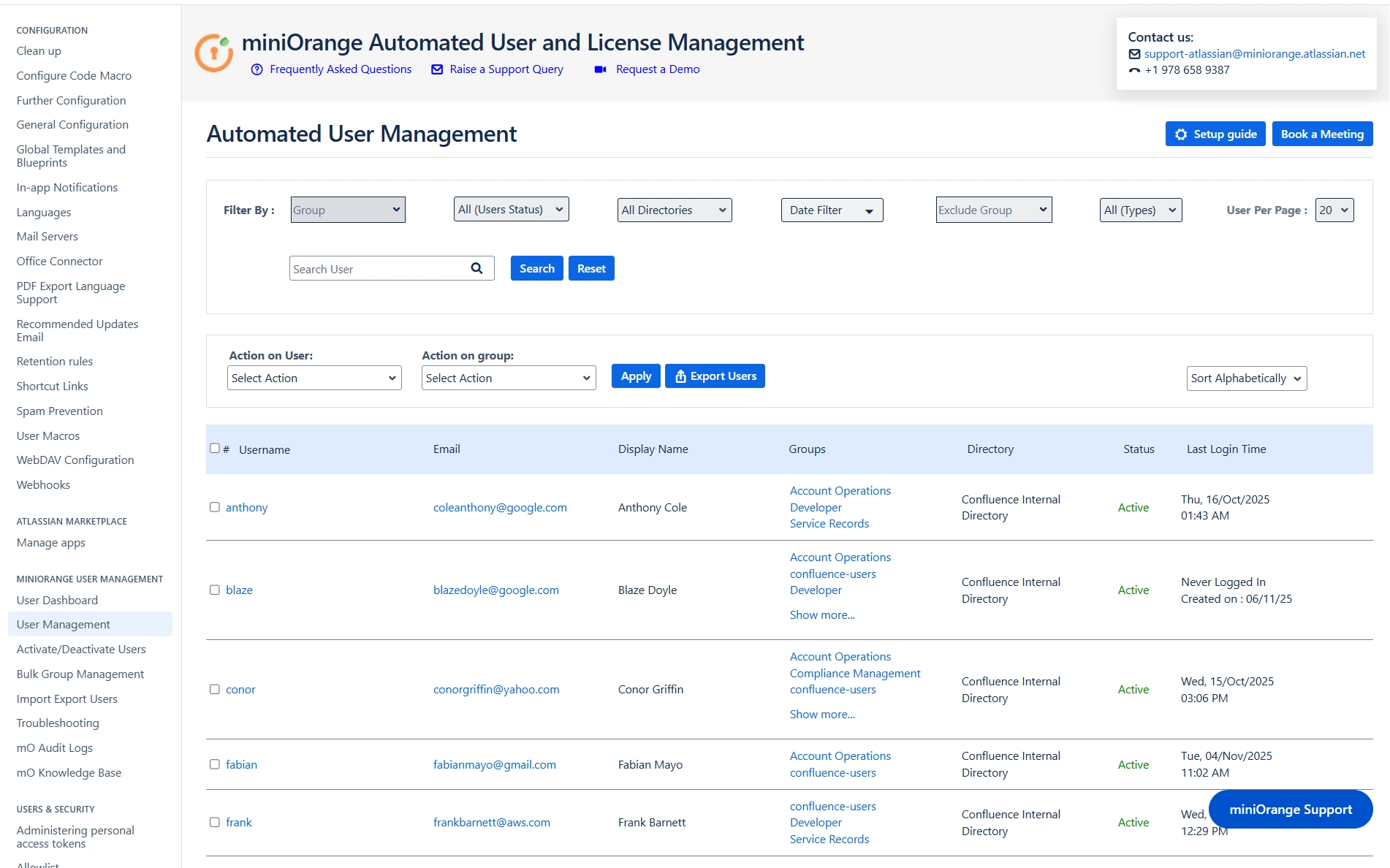
Task: Check the checkbox for user anthony
Action: [x=214, y=506]
